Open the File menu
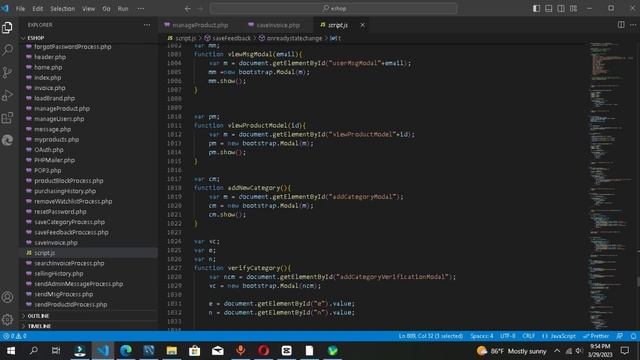This screenshot has width=640, height=360. [x=20, y=9]
